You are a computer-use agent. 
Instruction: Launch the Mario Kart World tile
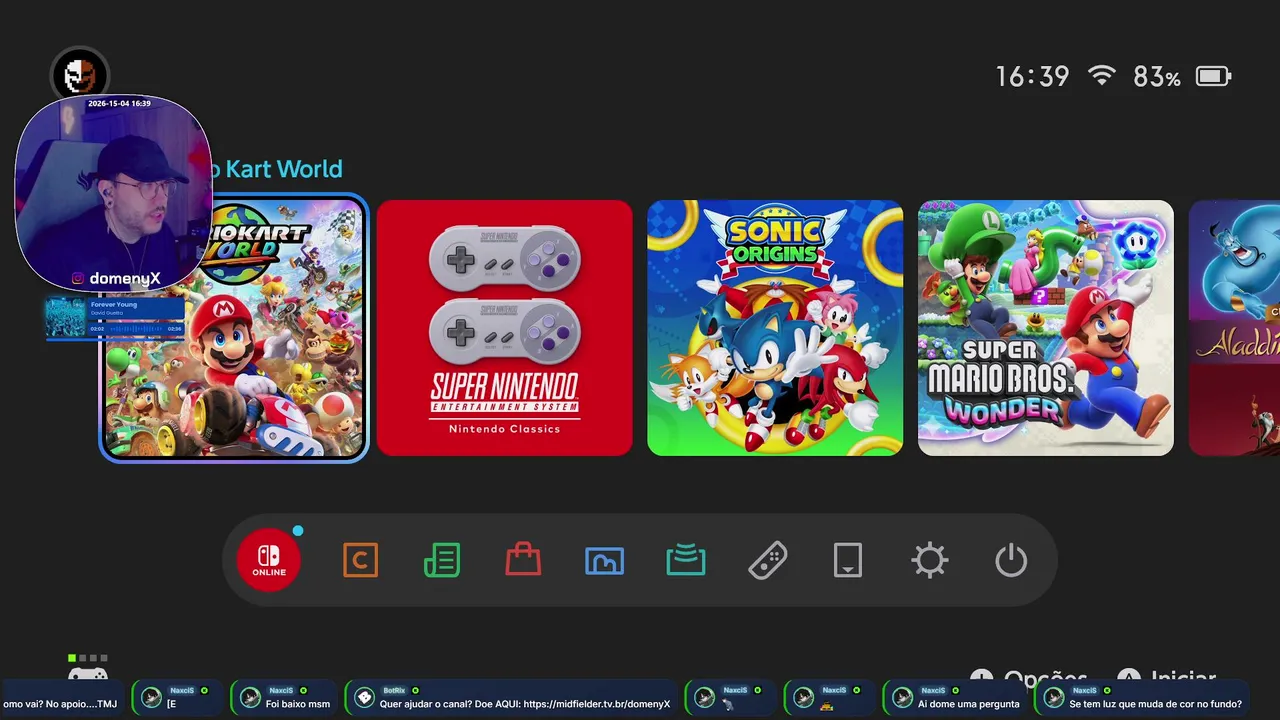pyautogui.click(x=234, y=328)
